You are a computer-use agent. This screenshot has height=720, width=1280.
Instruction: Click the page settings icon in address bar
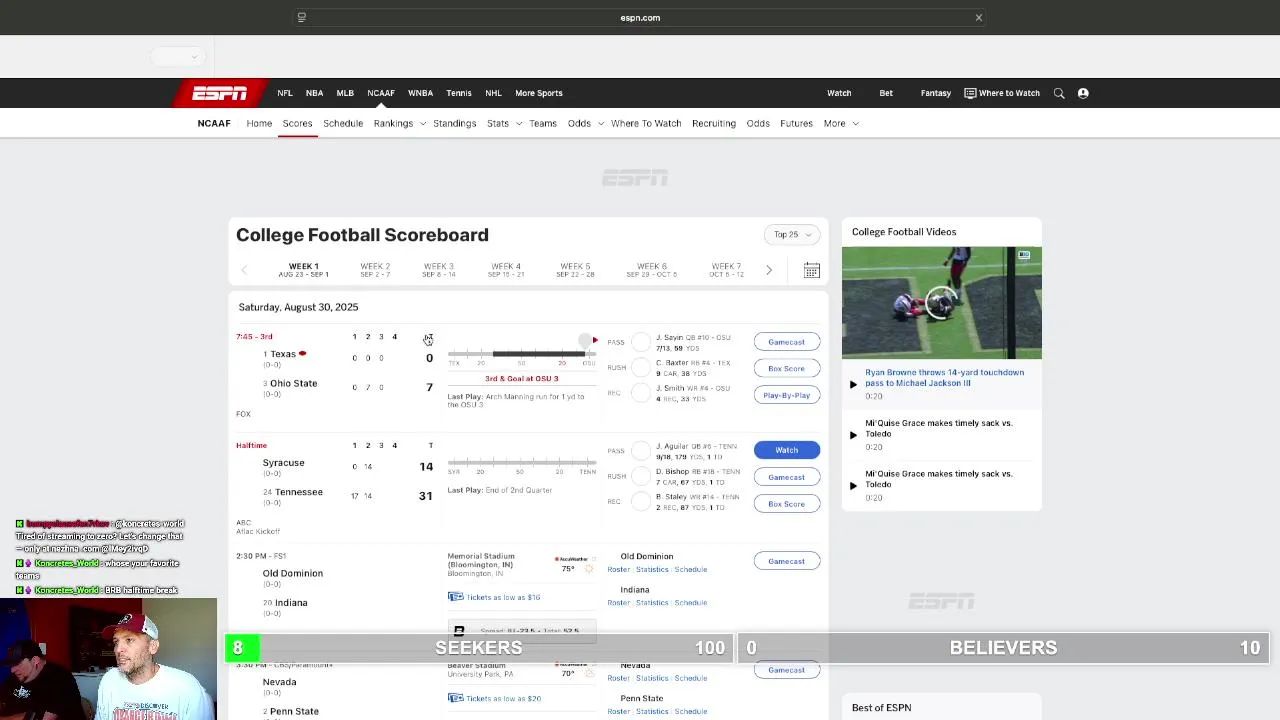(301, 17)
